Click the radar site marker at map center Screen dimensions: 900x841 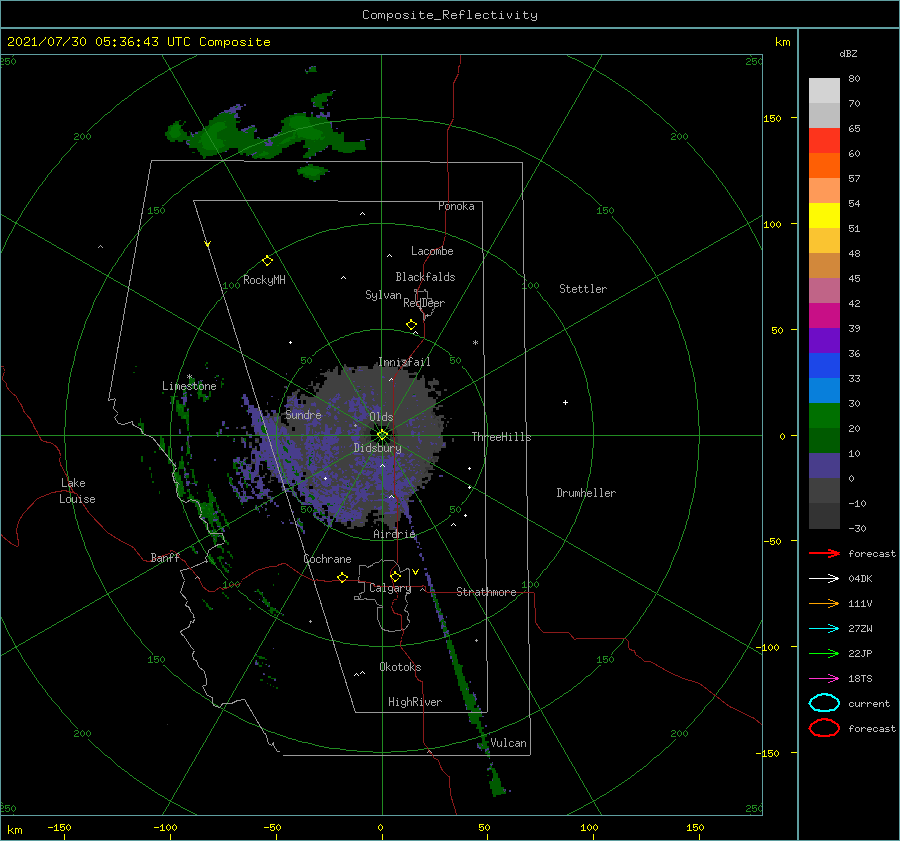tap(382, 435)
